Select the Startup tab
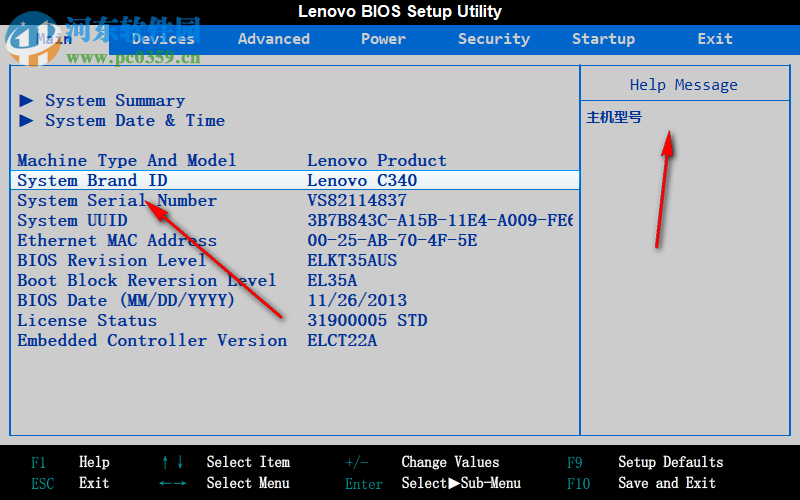Screen dimensions: 800x500 (x=604, y=39)
